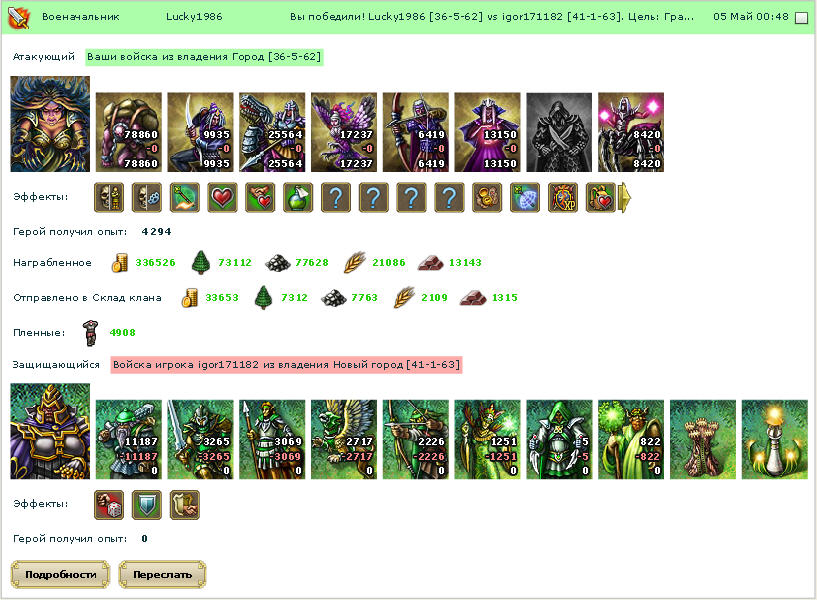Click the greyed-out hooded assassin unit
This screenshot has width=817, height=600.
559,132
